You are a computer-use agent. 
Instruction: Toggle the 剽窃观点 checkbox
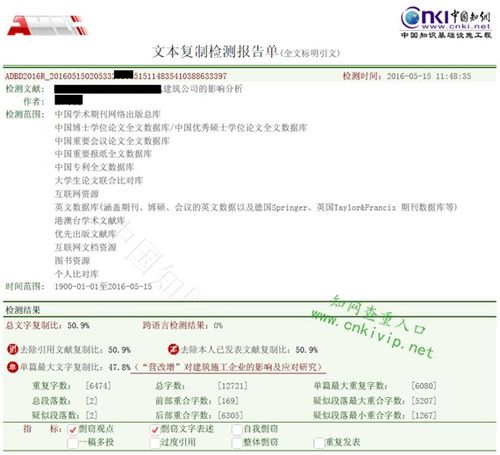coord(72,430)
